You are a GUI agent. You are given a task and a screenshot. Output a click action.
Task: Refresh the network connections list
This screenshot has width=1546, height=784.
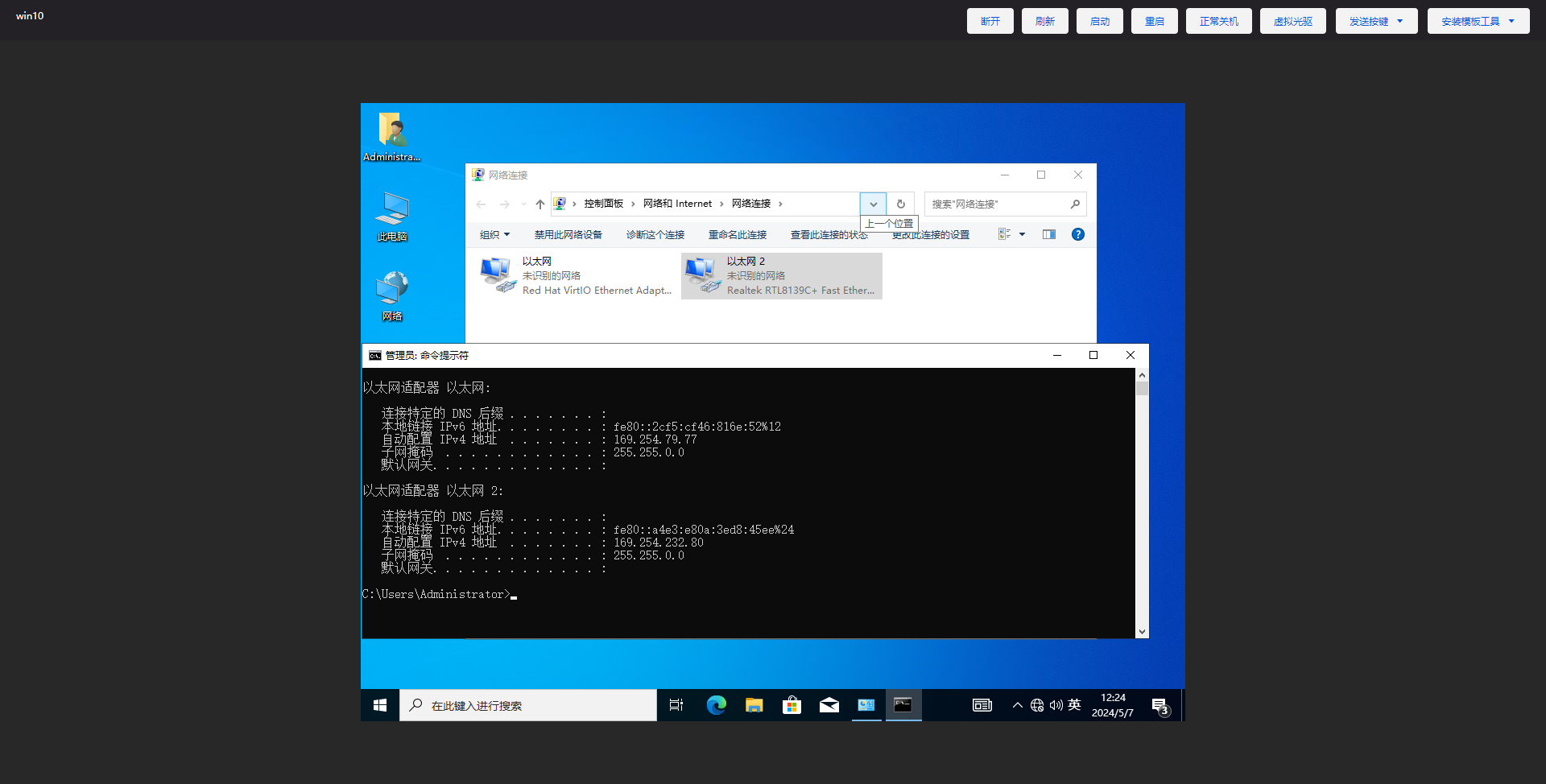901,204
